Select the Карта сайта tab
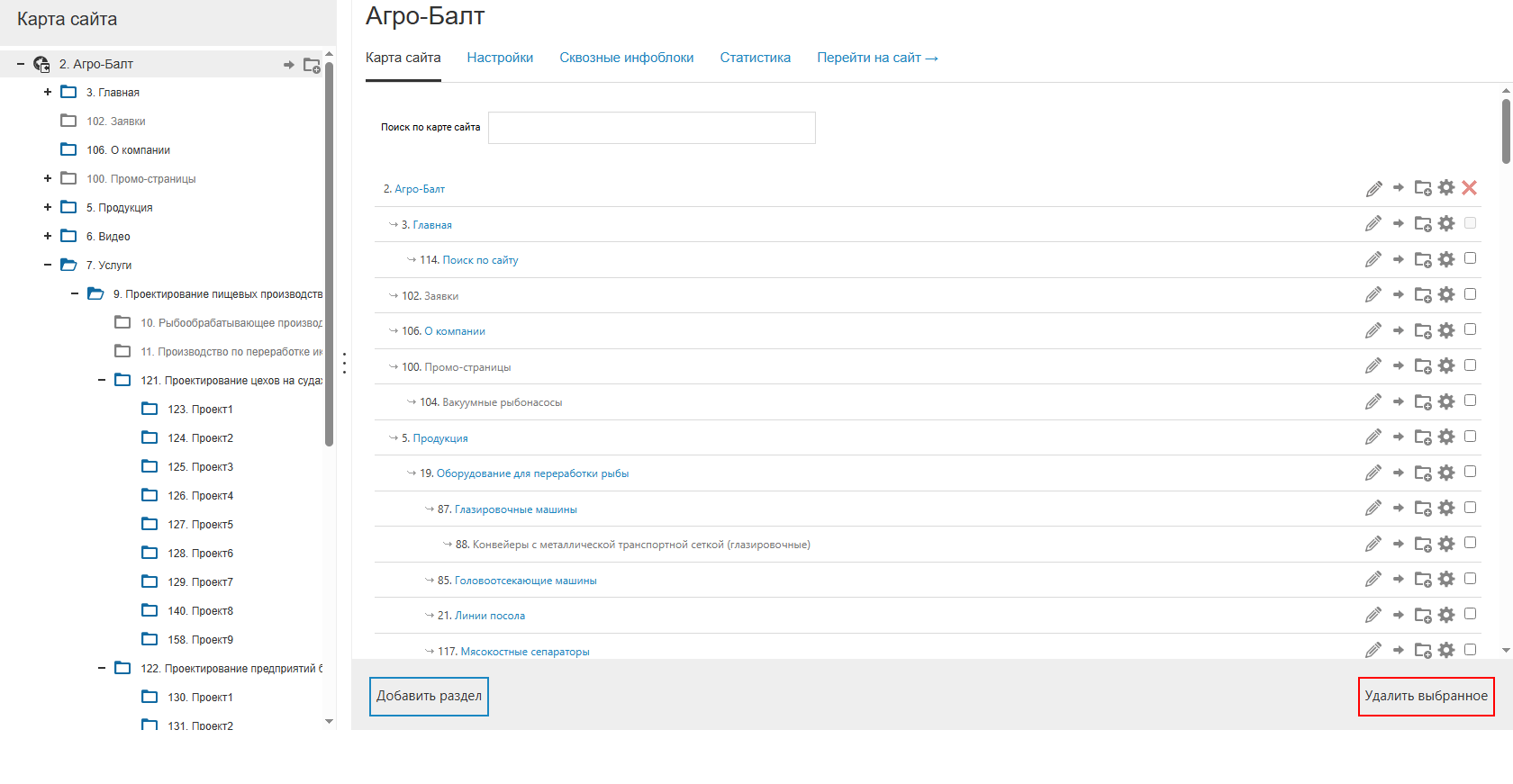 coord(403,58)
